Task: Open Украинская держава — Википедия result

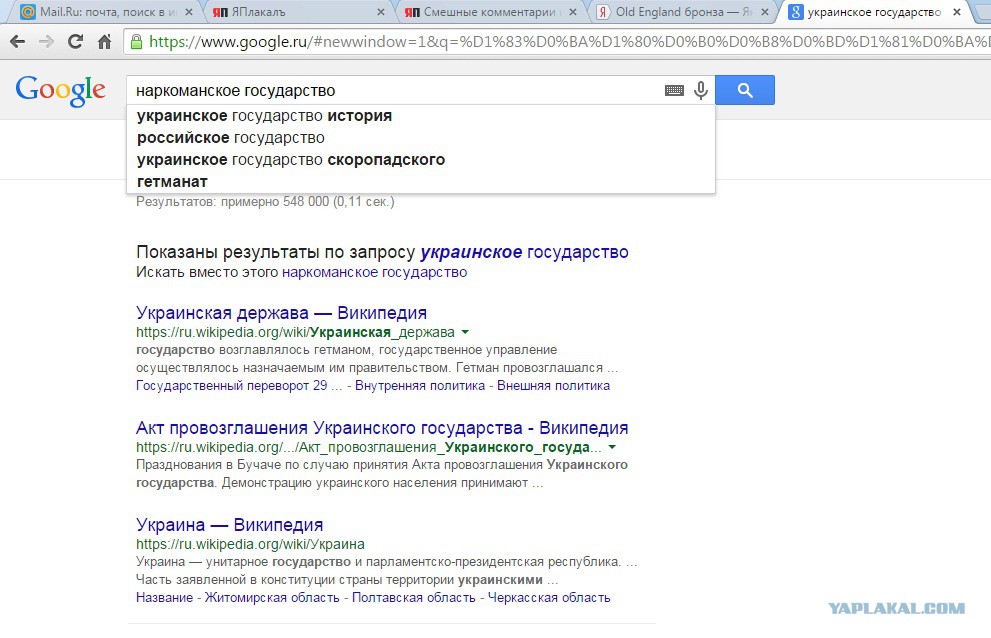Action: click(x=281, y=312)
